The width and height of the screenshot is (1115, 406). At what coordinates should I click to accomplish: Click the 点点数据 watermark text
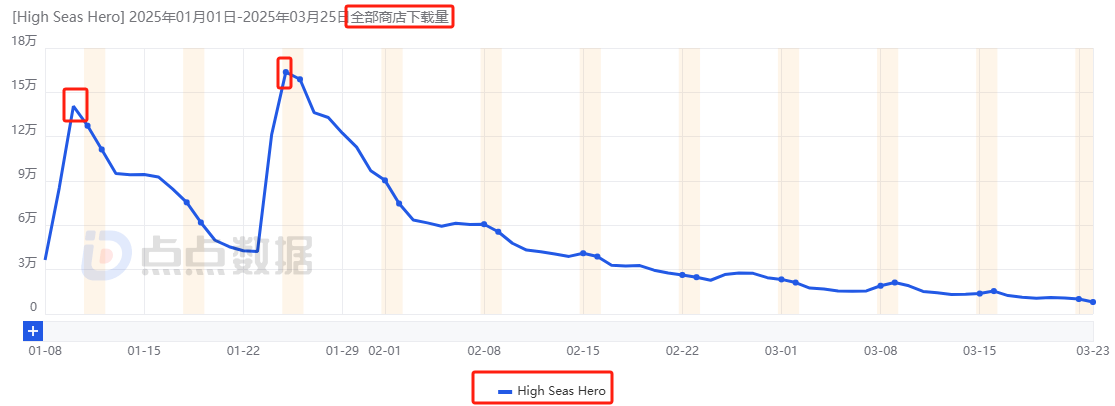click(x=226, y=255)
